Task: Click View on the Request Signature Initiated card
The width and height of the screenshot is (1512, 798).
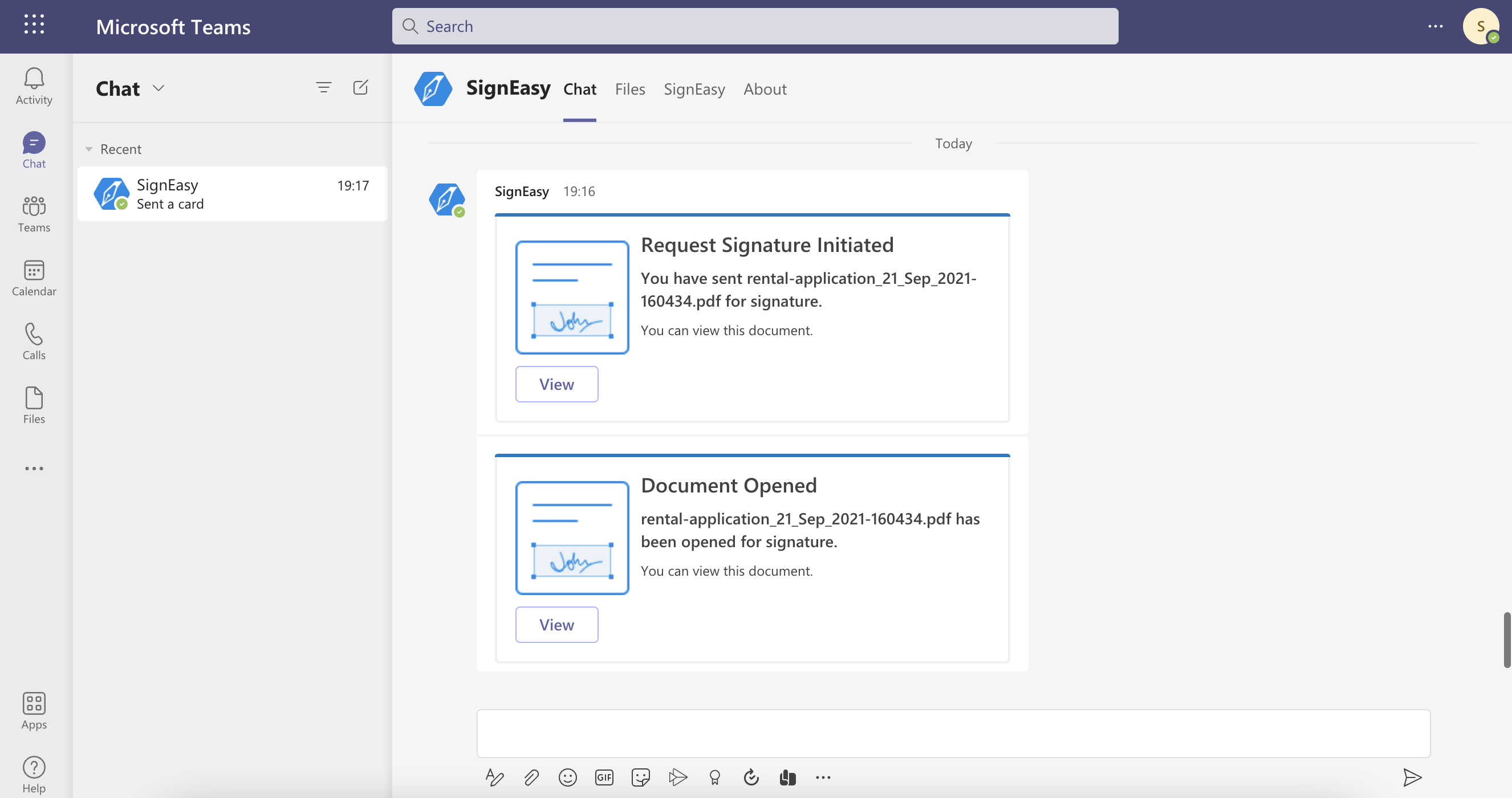Action: point(556,384)
